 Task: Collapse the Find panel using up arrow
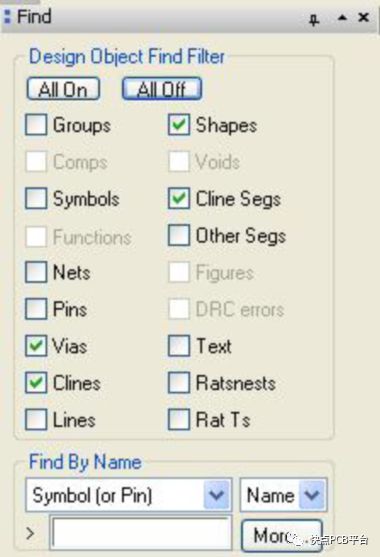click(342, 17)
